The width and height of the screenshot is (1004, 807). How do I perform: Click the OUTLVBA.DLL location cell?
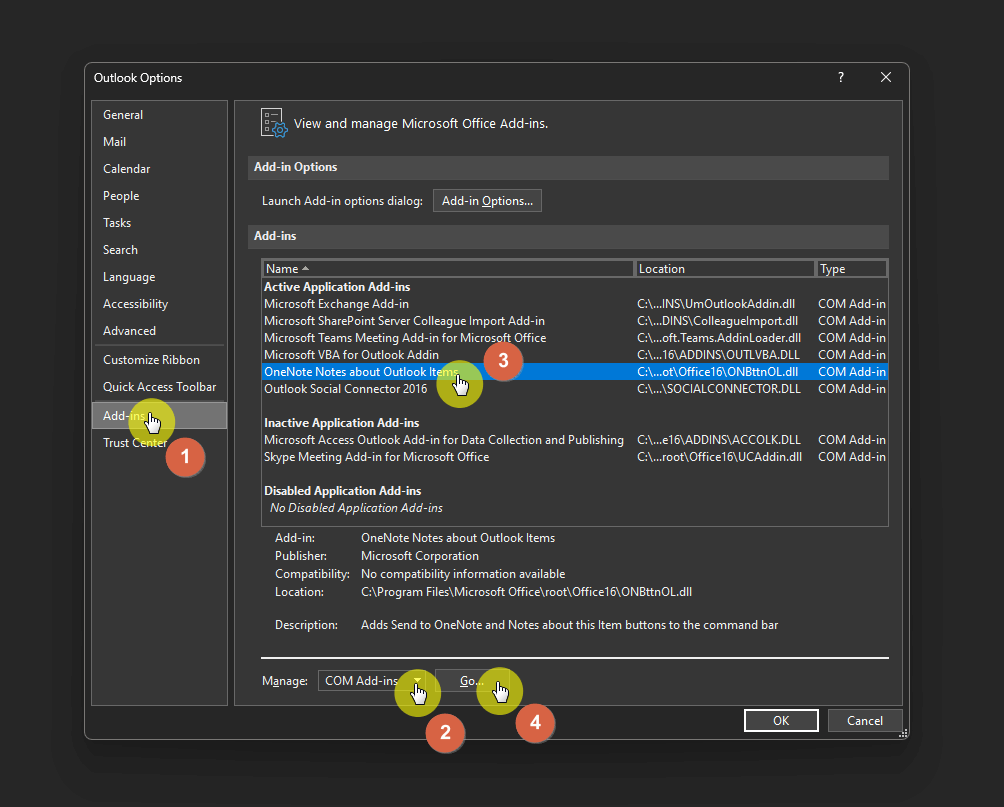pyautogui.click(x=718, y=354)
